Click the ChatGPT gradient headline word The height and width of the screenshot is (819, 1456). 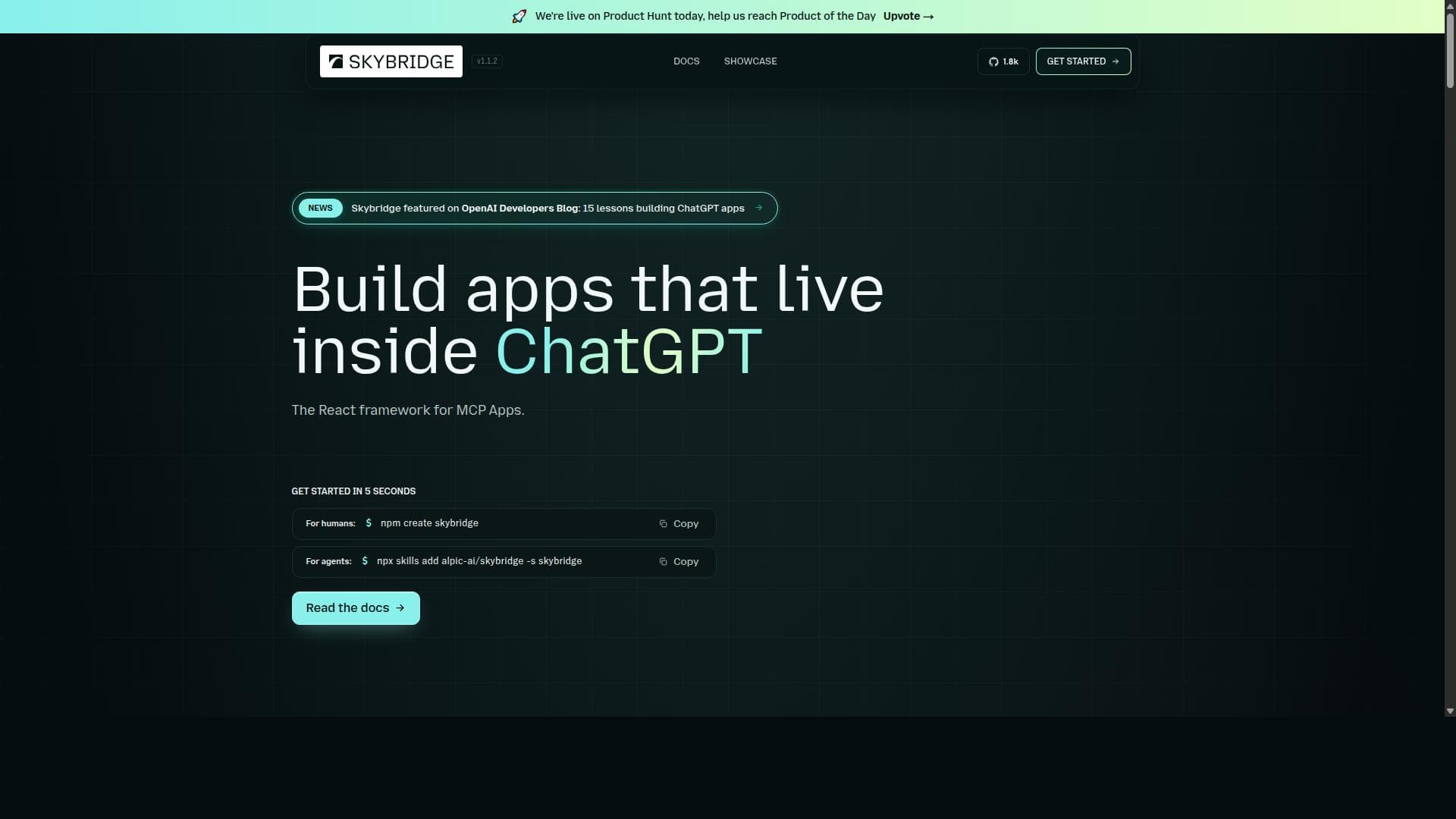tap(629, 352)
